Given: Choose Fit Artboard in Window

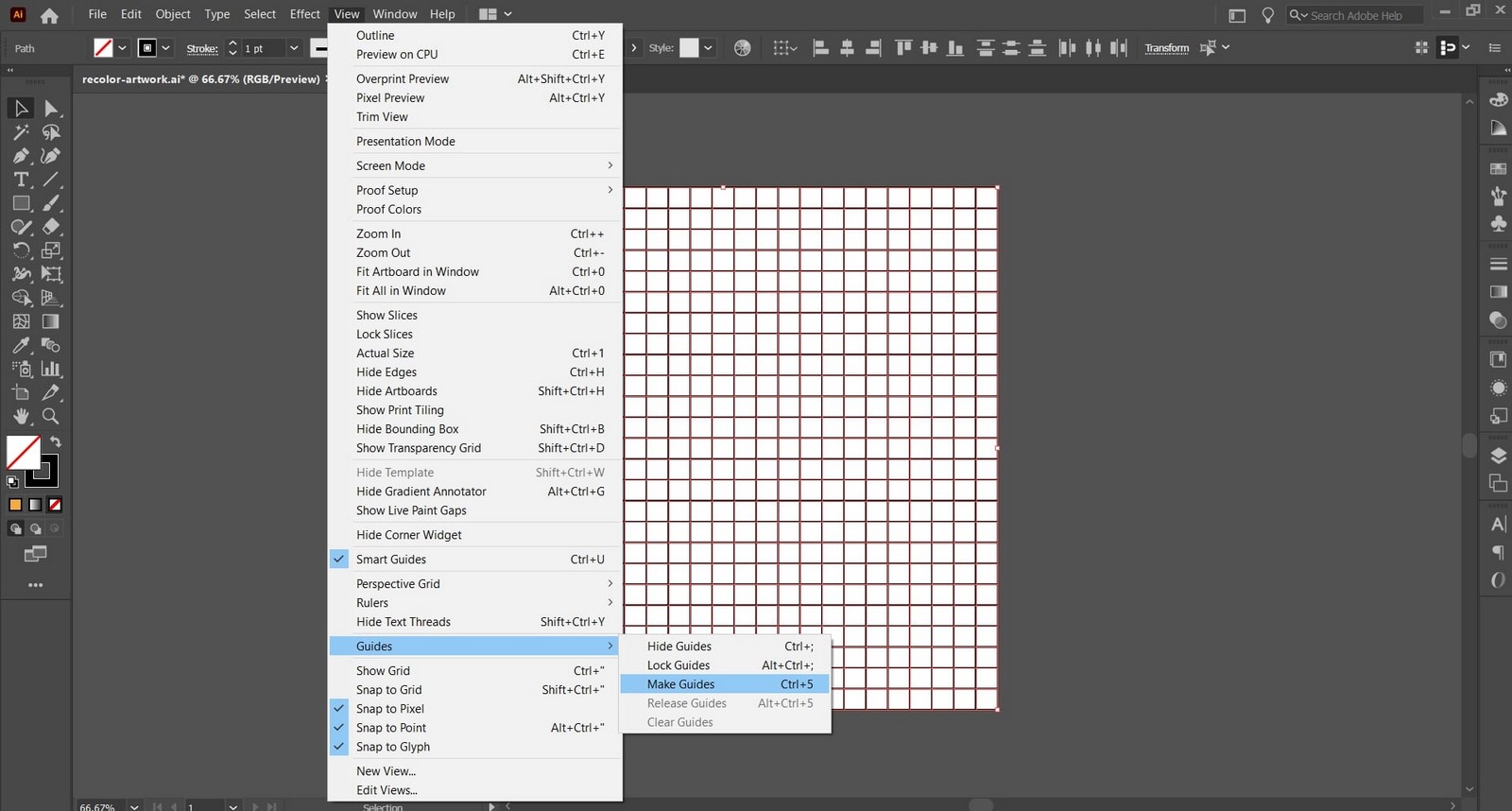Looking at the screenshot, I should coord(475,272).
